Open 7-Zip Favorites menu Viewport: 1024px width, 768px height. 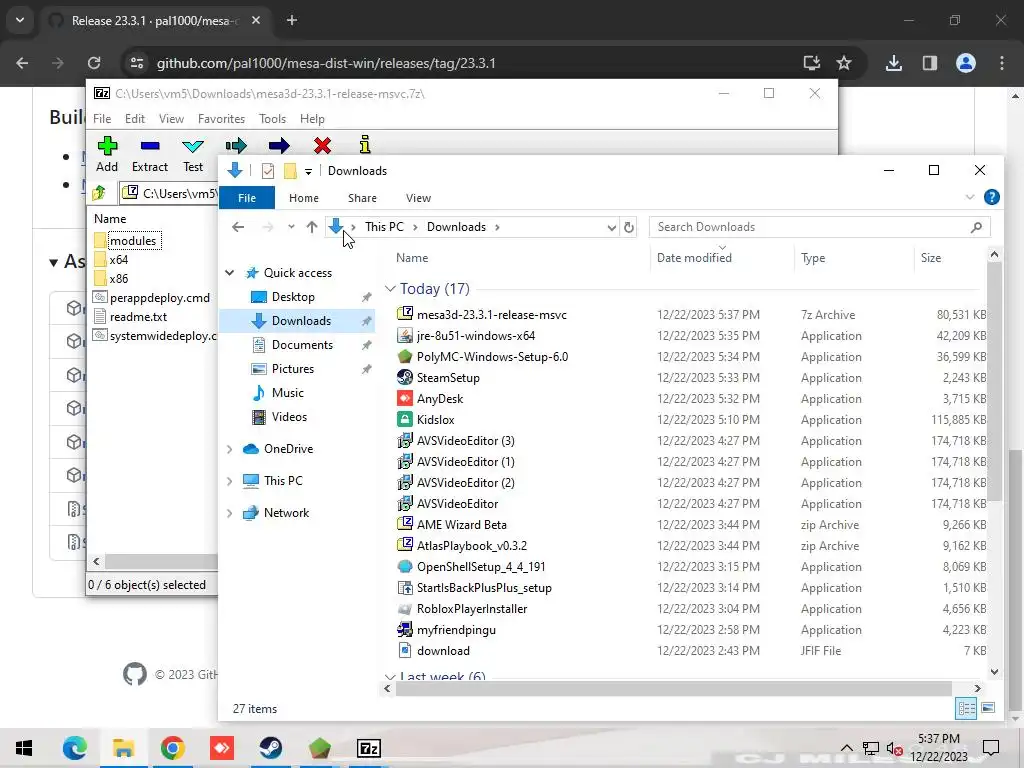pyautogui.click(x=221, y=119)
